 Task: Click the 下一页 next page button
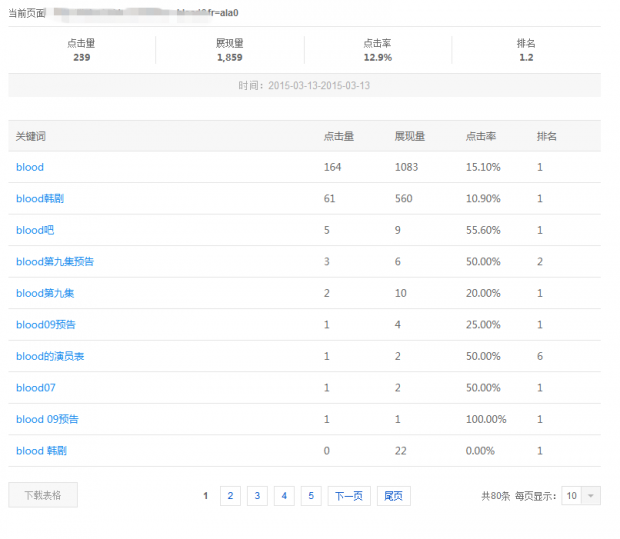click(x=349, y=496)
